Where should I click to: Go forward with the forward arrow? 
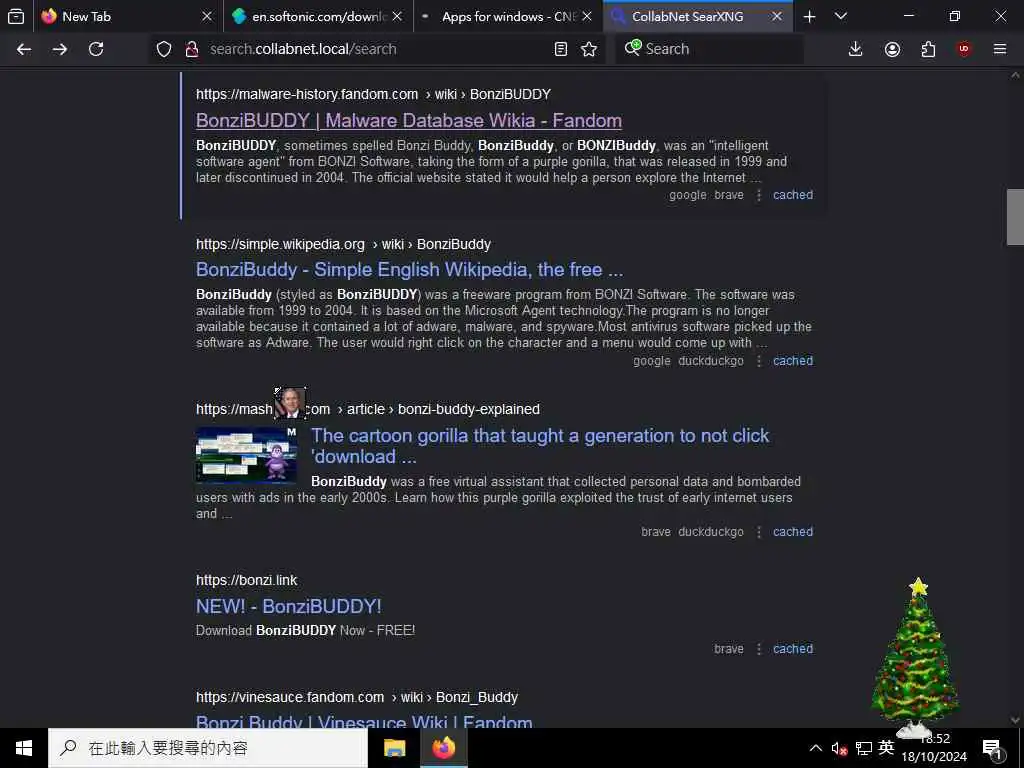[x=59, y=49]
